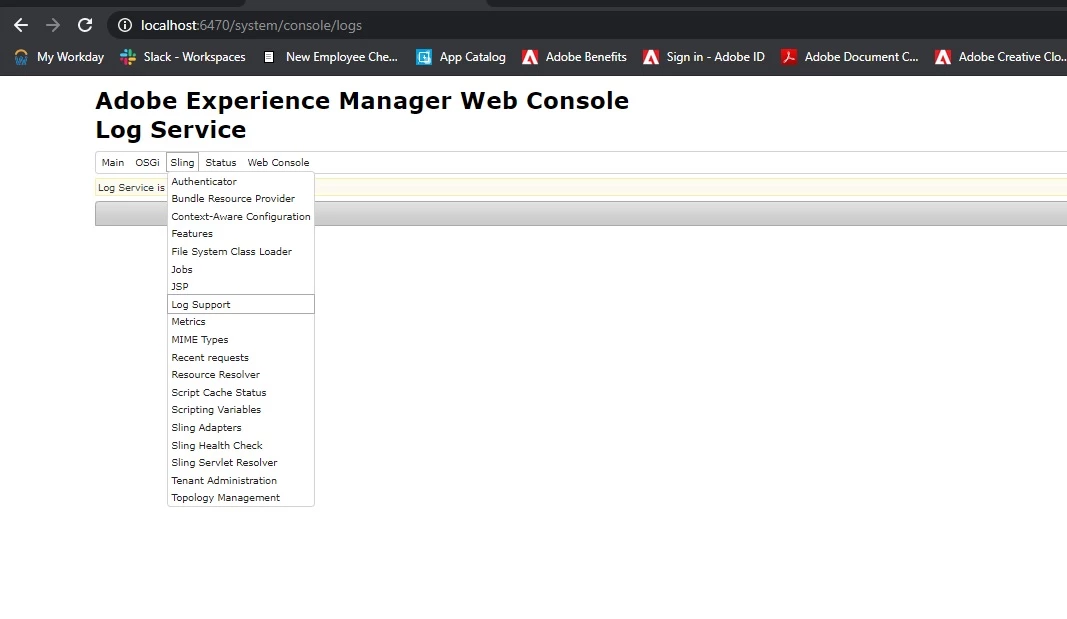Open the New Employee Che... bookmark
Image resolution: width=1067 pixels, height=619 pixels.
330,57
